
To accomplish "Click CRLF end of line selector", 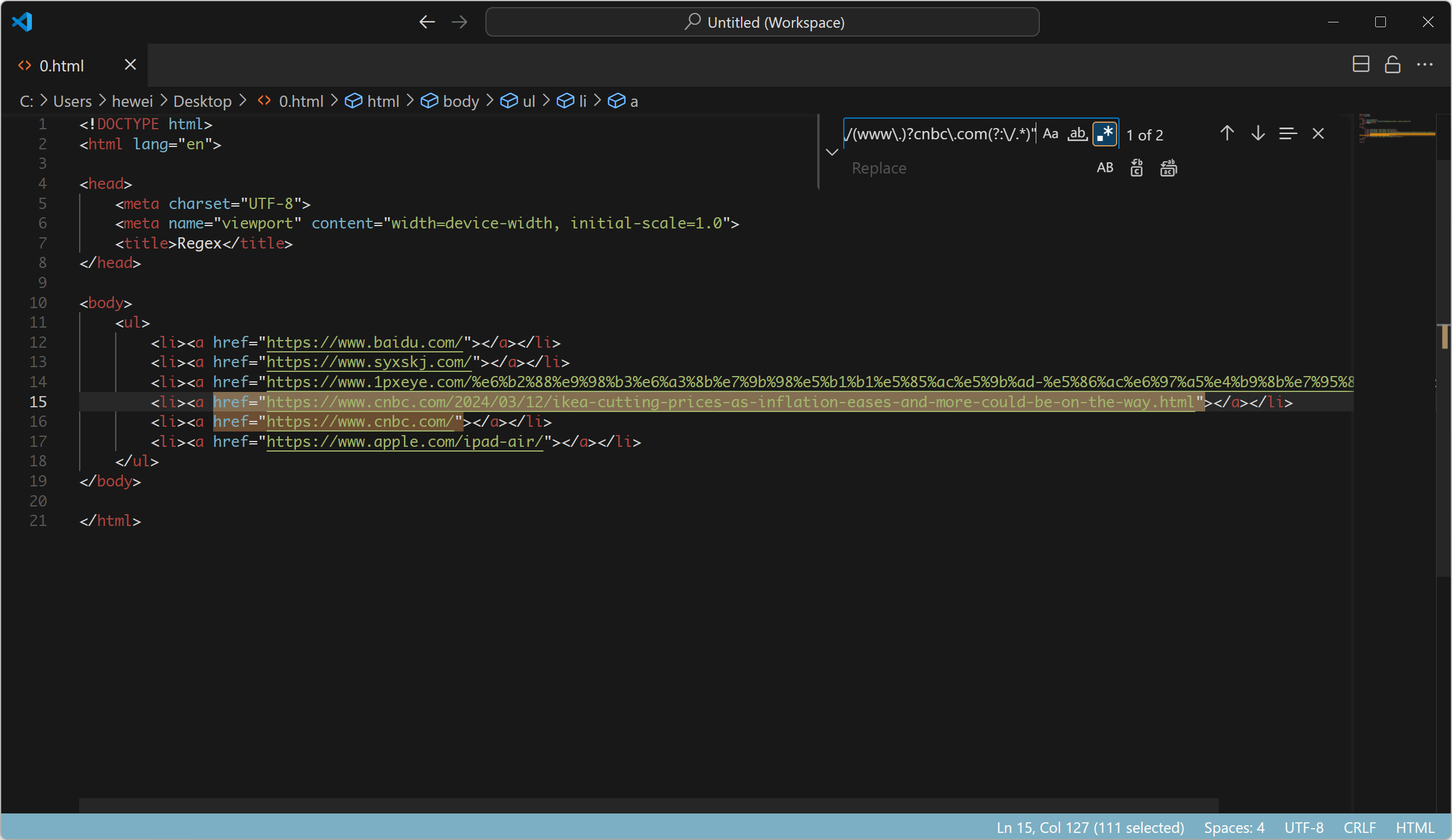I will (1359, 828).
